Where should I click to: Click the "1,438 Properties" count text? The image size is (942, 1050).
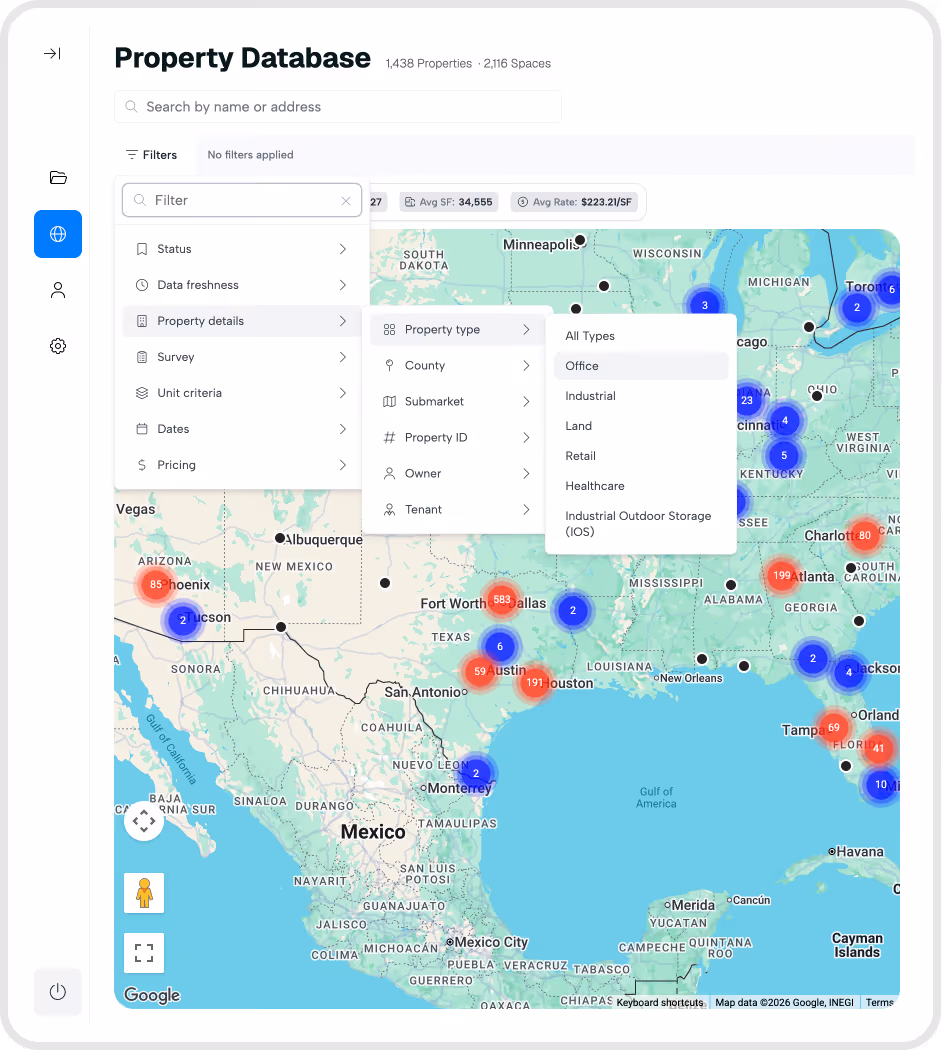[x=428, y=64]
